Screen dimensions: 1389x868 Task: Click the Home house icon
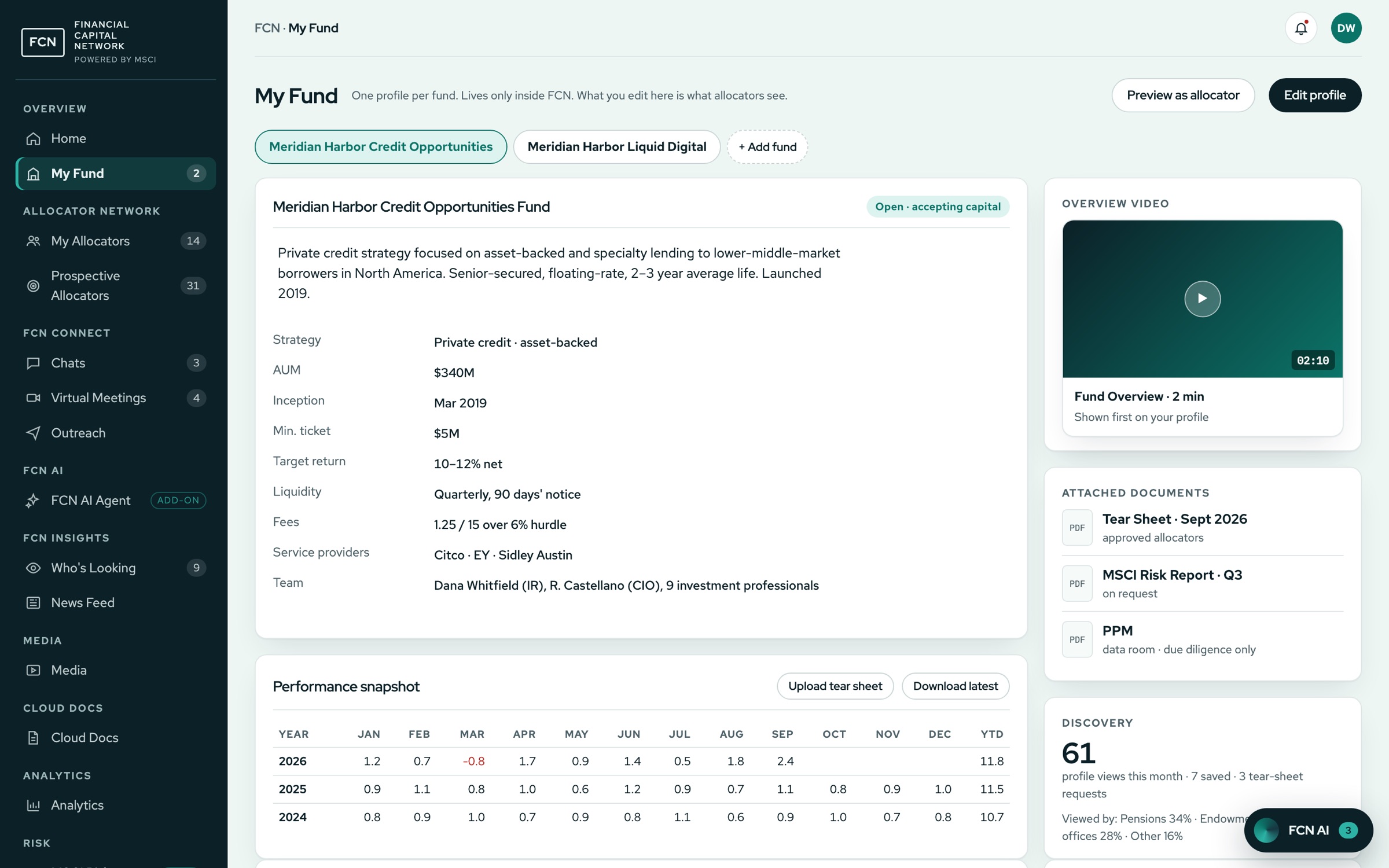34,138
